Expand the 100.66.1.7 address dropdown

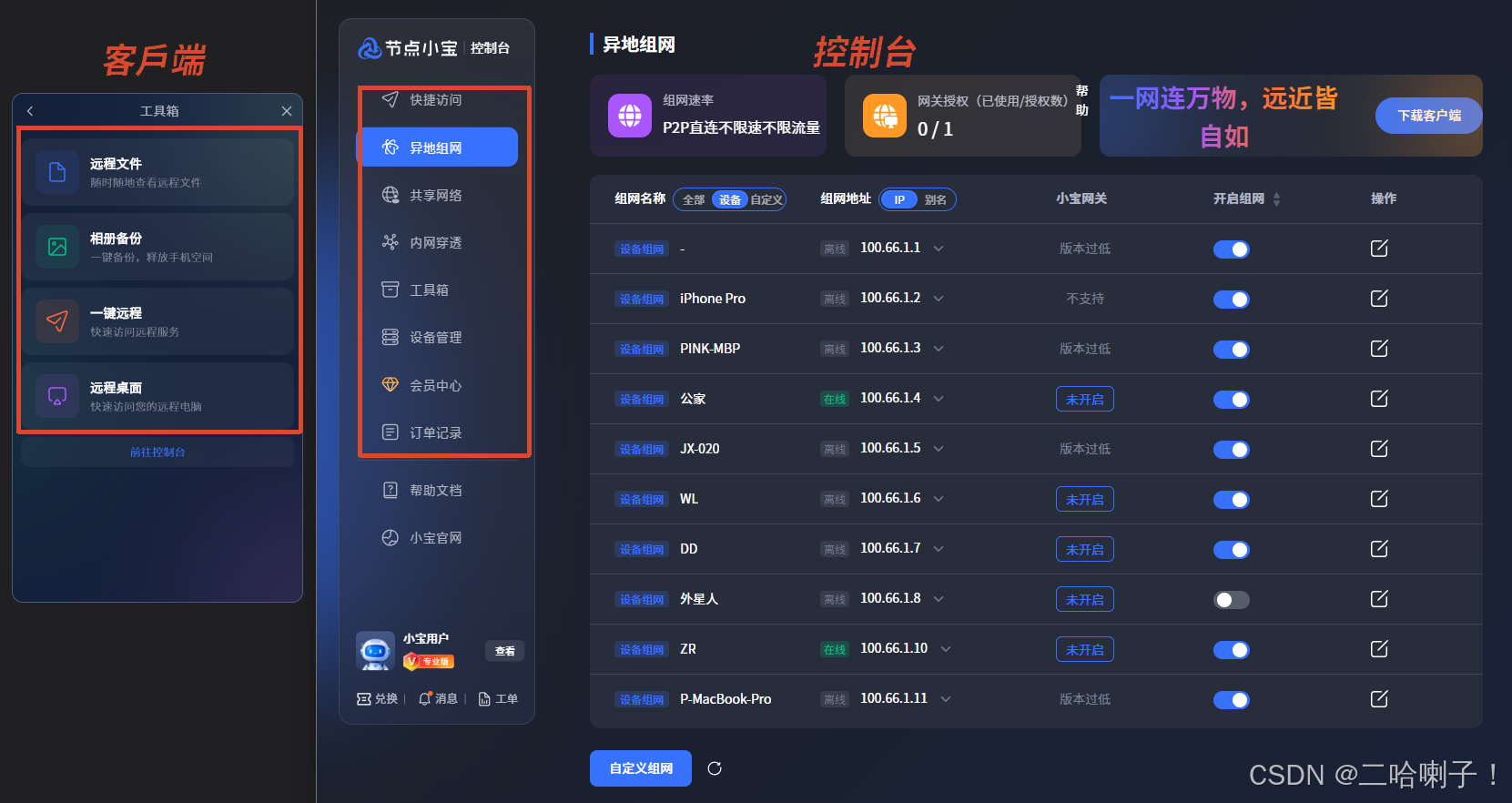point(939,549)
